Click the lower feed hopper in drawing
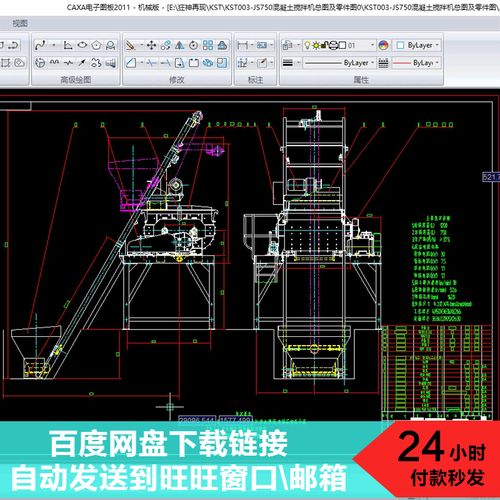This screenshot has width=500, height=500. (x=36, y=353)
